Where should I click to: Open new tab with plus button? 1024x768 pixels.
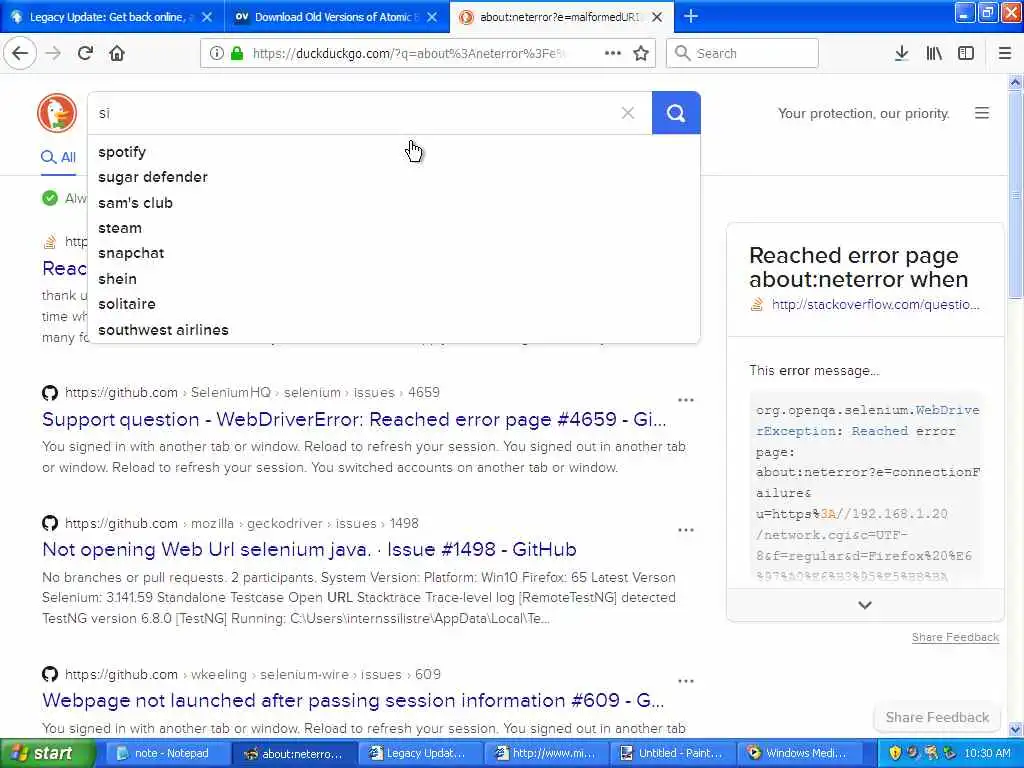691,16
